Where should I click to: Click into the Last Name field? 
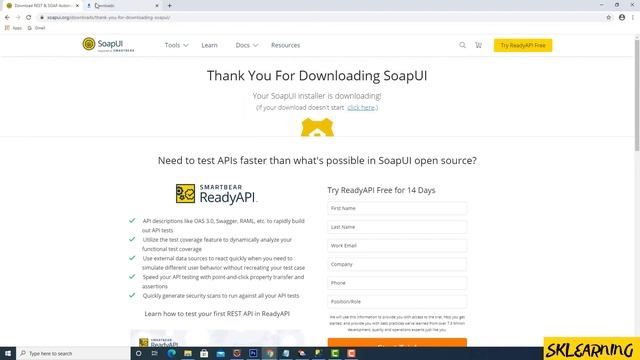click(x=397, y=227)
